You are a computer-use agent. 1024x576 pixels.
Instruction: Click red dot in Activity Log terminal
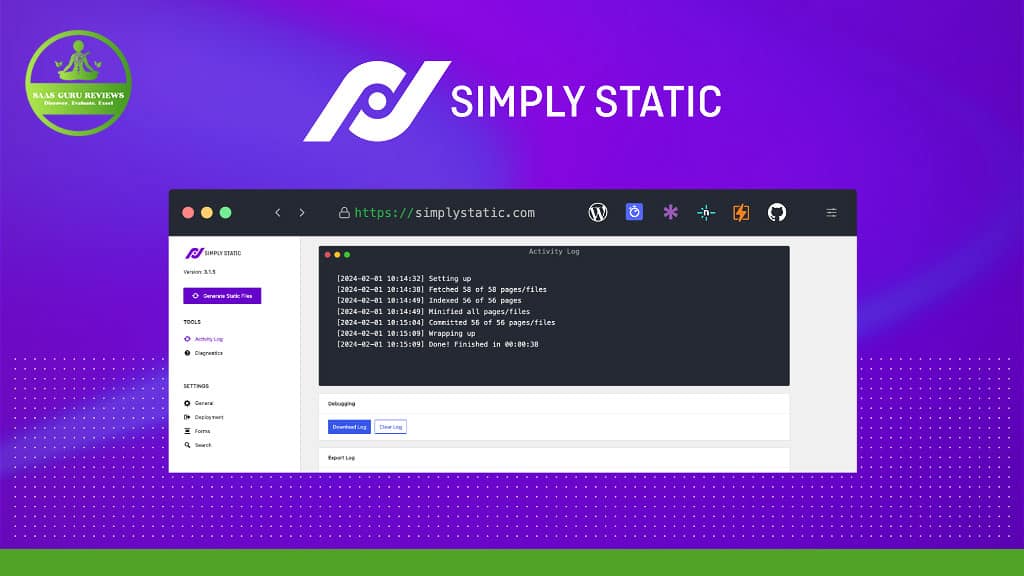[x=328, y=255]
